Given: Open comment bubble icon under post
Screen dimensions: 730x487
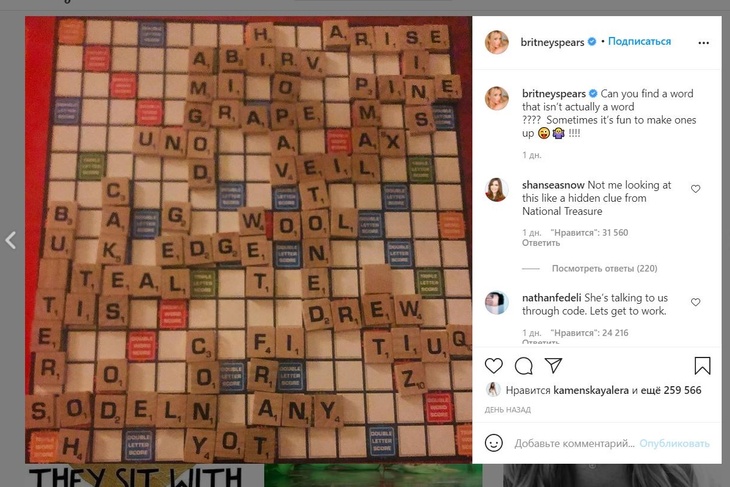Looking at the screenshot, I should pyautogui.click(x=524, y=366).
